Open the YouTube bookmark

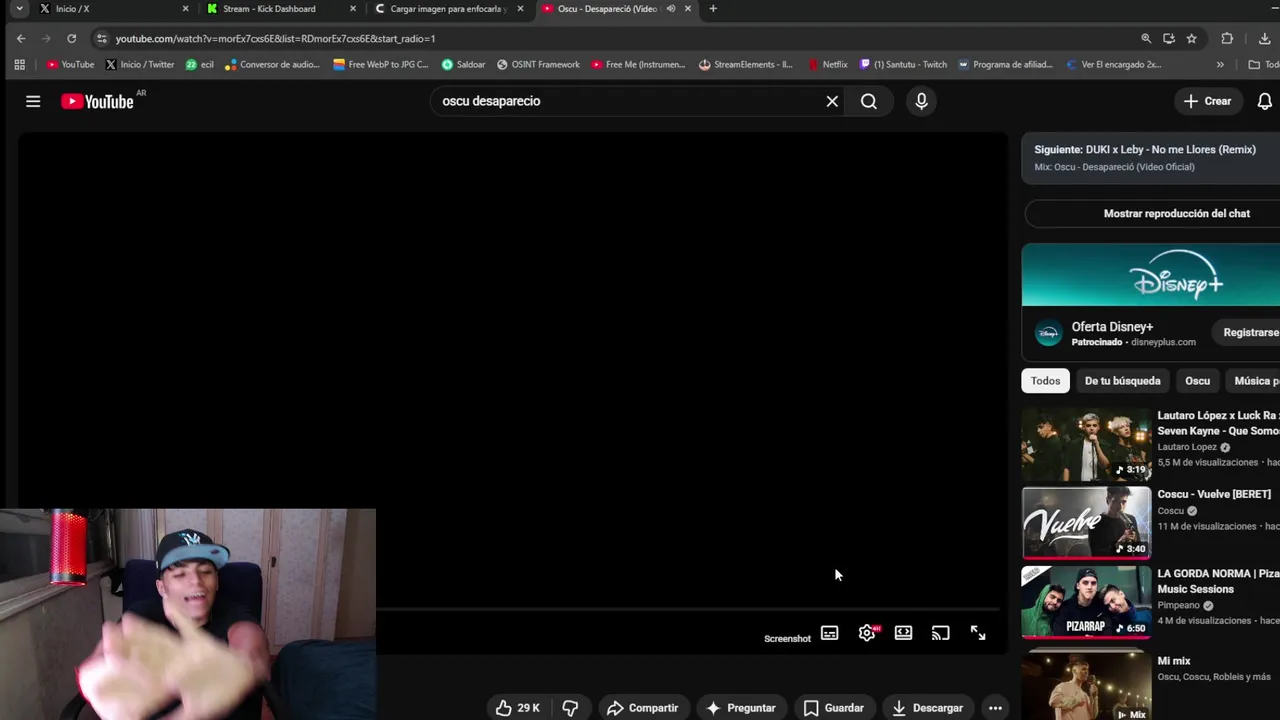70,65
